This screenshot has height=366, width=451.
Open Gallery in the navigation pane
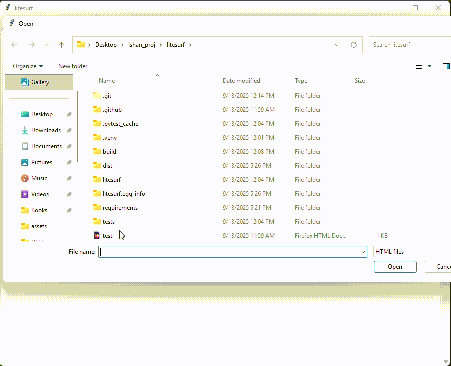coord(39,82)
